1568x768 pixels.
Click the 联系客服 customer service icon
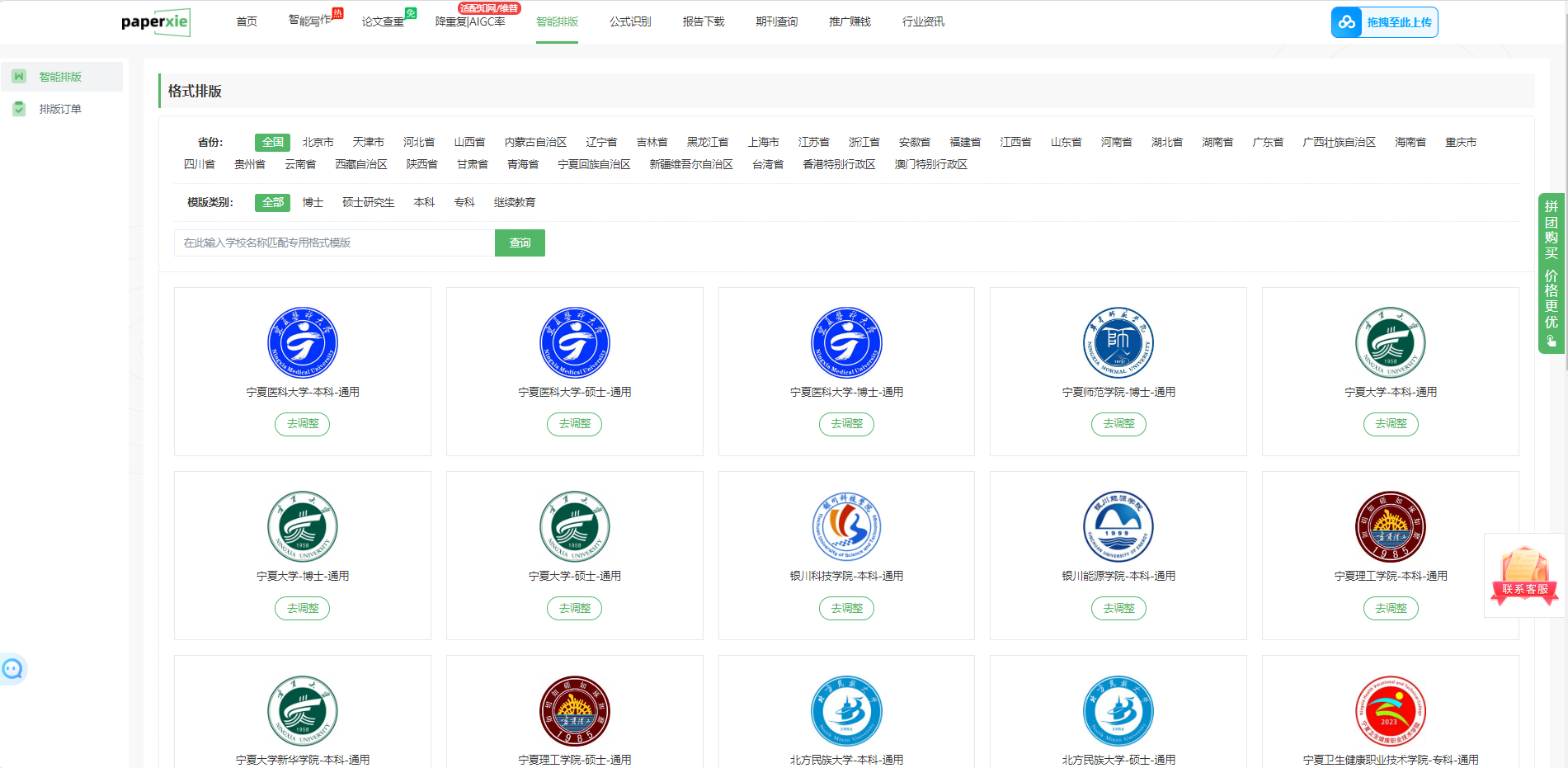[1524, 575]
